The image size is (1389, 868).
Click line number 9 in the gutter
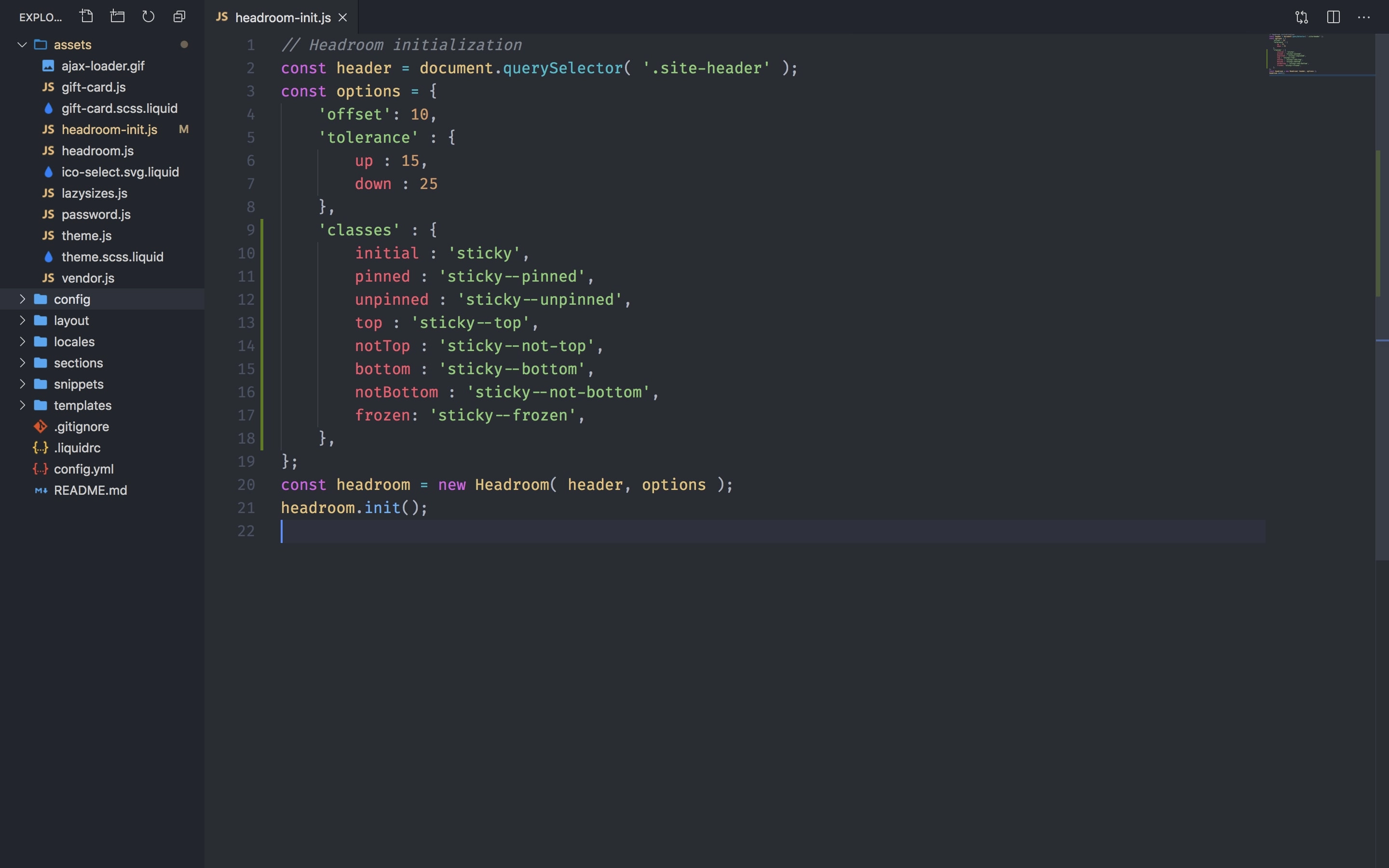tap(251, 230)
